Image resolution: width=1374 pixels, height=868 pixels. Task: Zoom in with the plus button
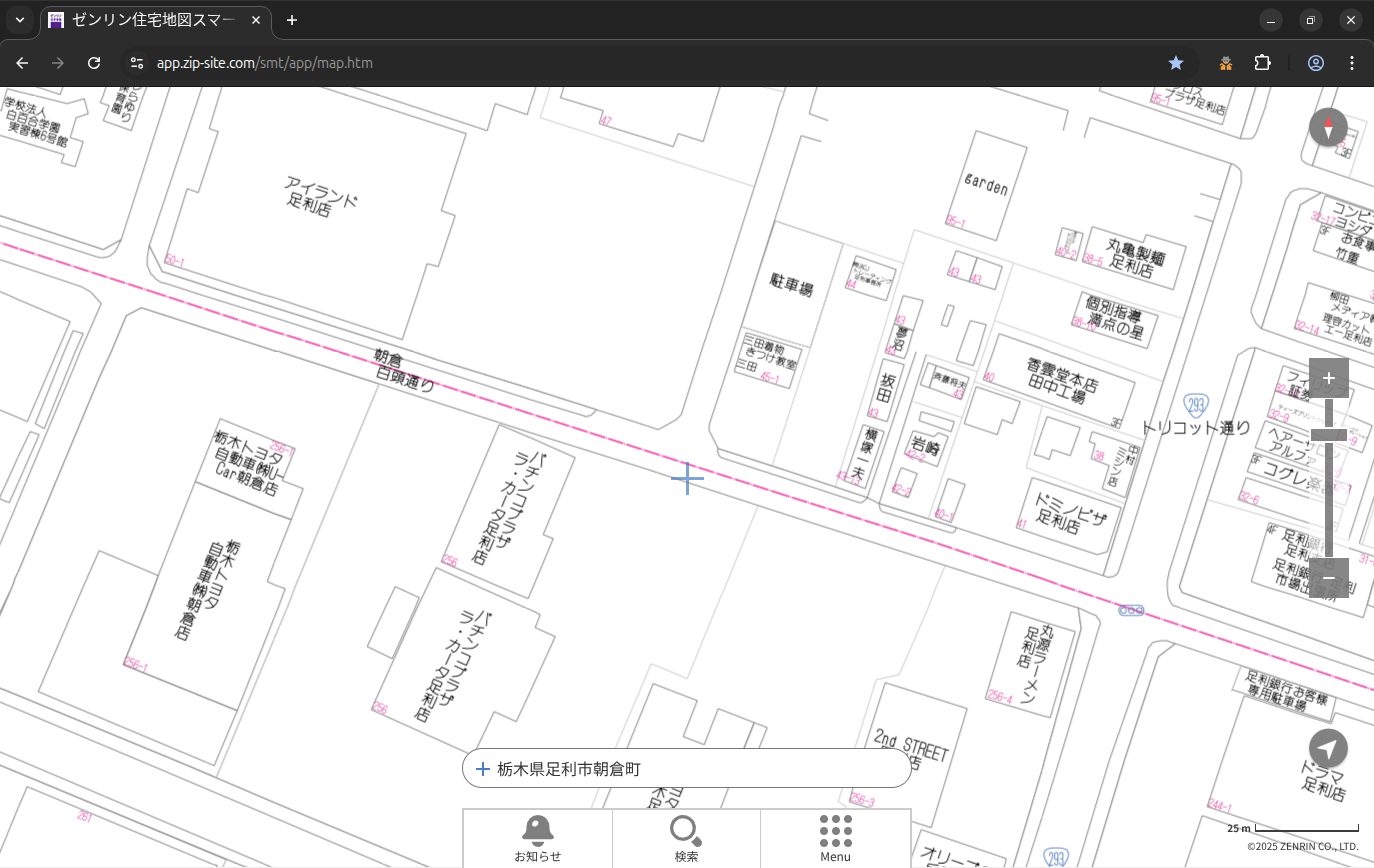1328,378
